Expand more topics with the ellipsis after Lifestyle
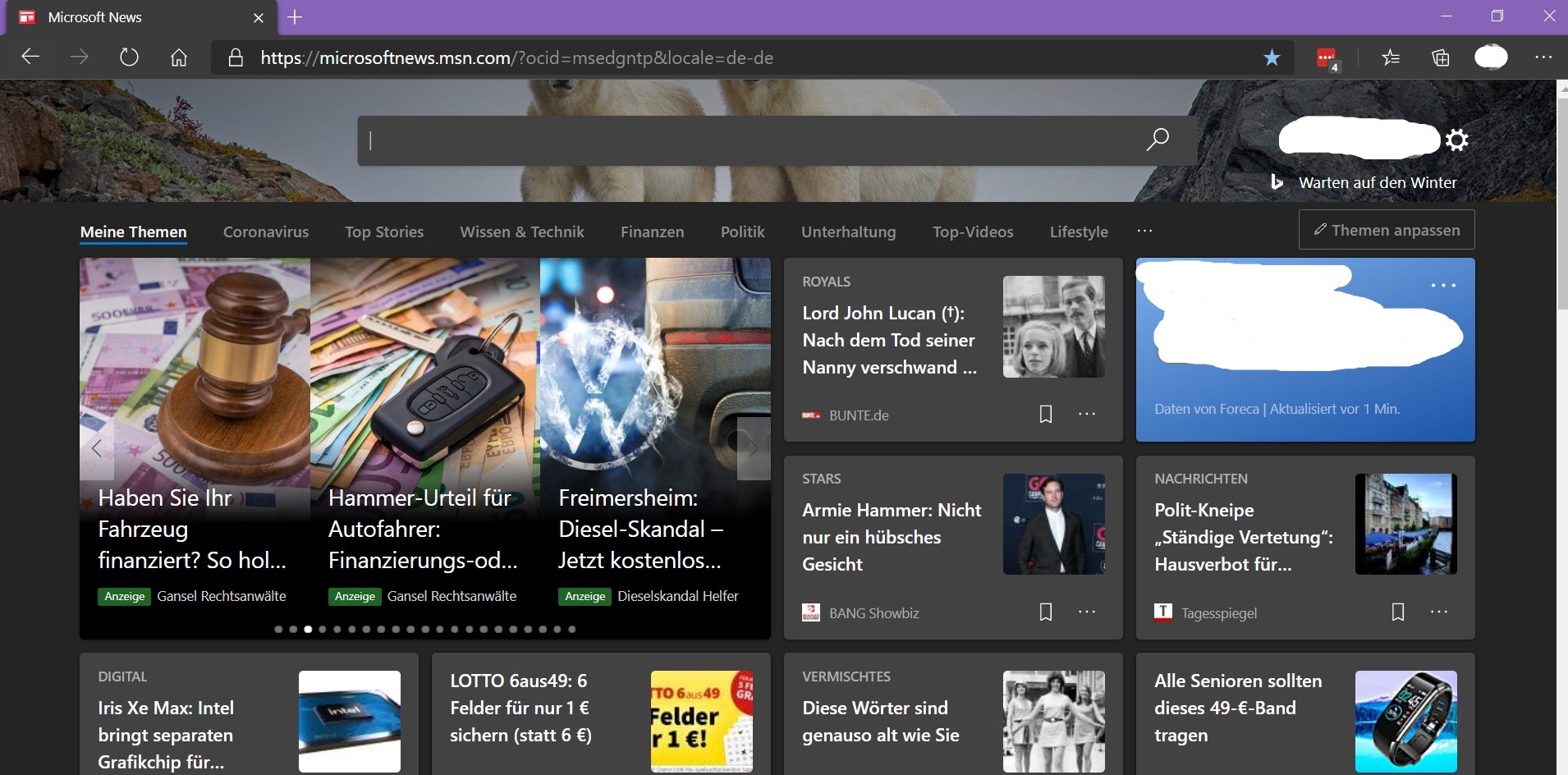 pos(1145,231)
